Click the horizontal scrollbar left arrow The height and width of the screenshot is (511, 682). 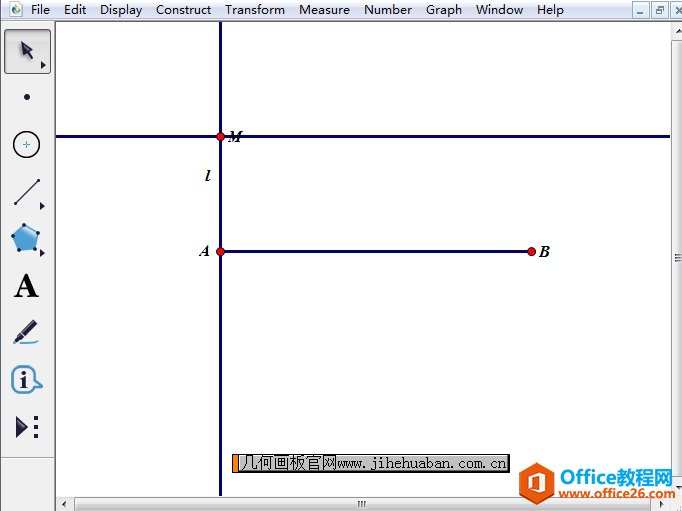click(64, 504)
